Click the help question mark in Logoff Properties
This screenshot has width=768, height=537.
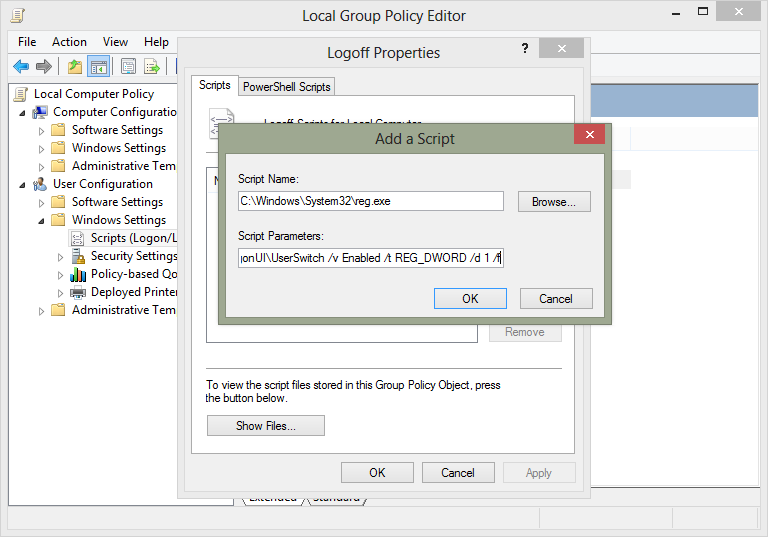point(525,49)
